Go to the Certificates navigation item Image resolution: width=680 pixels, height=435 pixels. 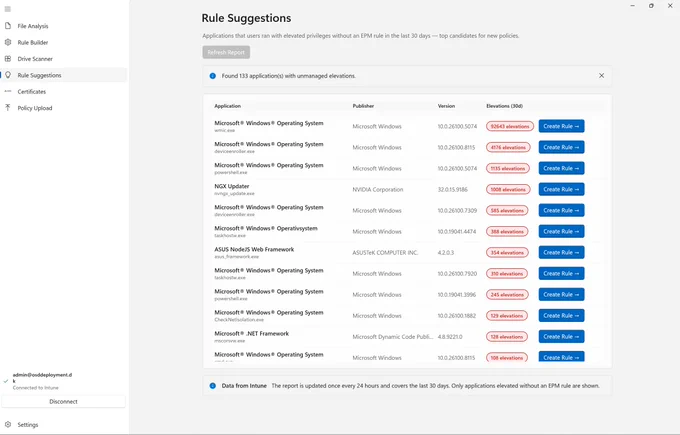64,92
